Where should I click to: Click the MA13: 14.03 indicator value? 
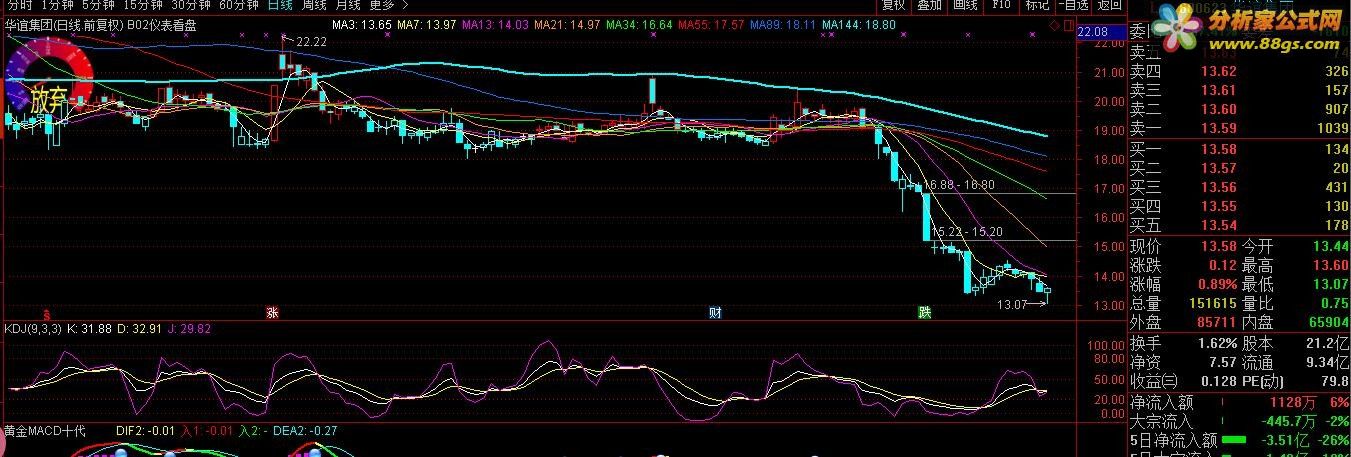click(496, 24)
